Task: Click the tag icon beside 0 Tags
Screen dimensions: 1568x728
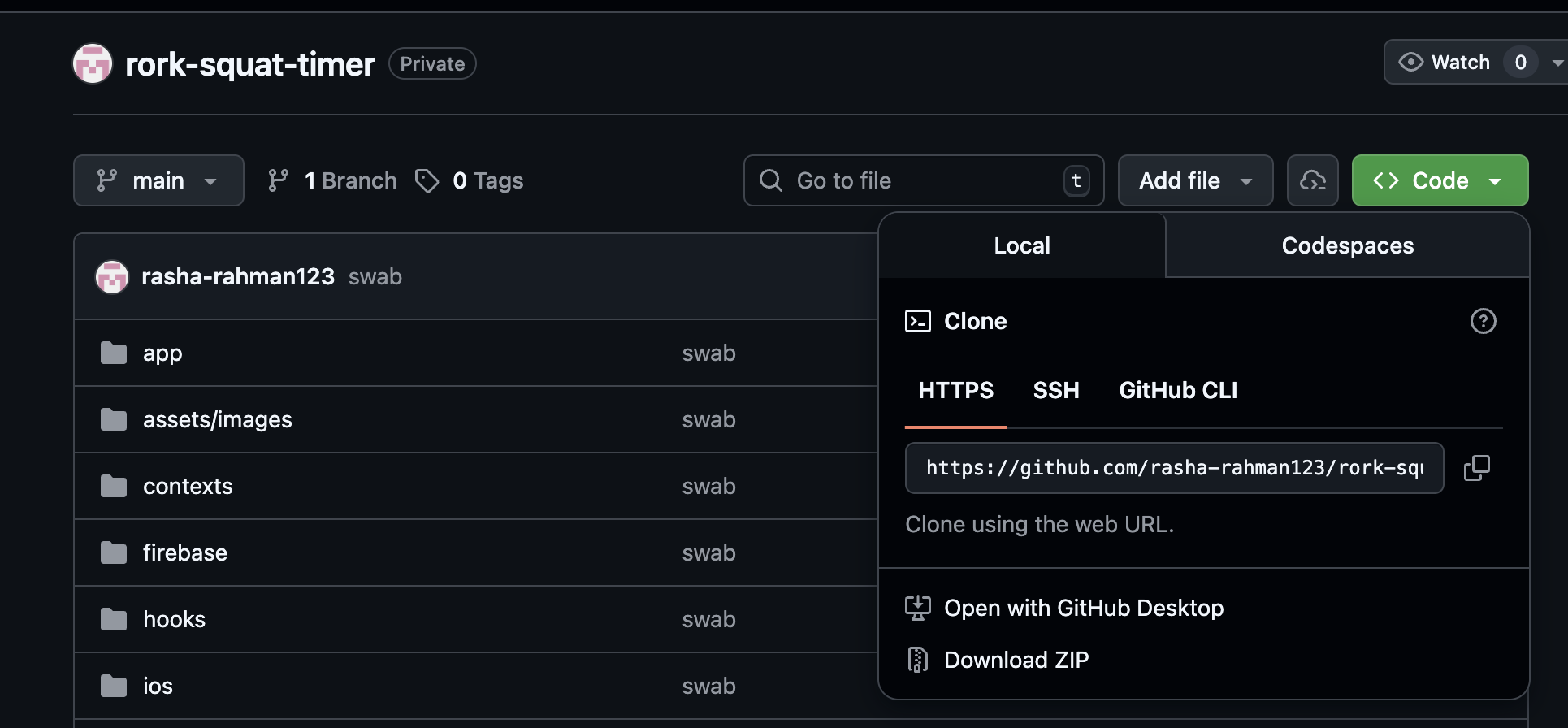Action: coord(427,180)
